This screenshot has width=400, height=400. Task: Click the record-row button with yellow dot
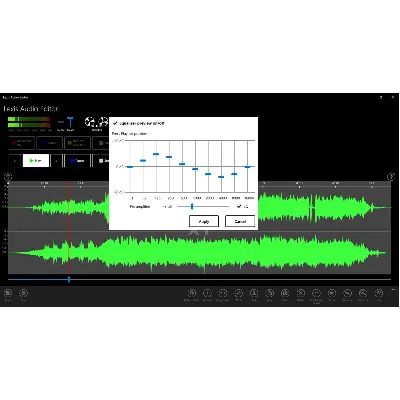pos(77,143)
